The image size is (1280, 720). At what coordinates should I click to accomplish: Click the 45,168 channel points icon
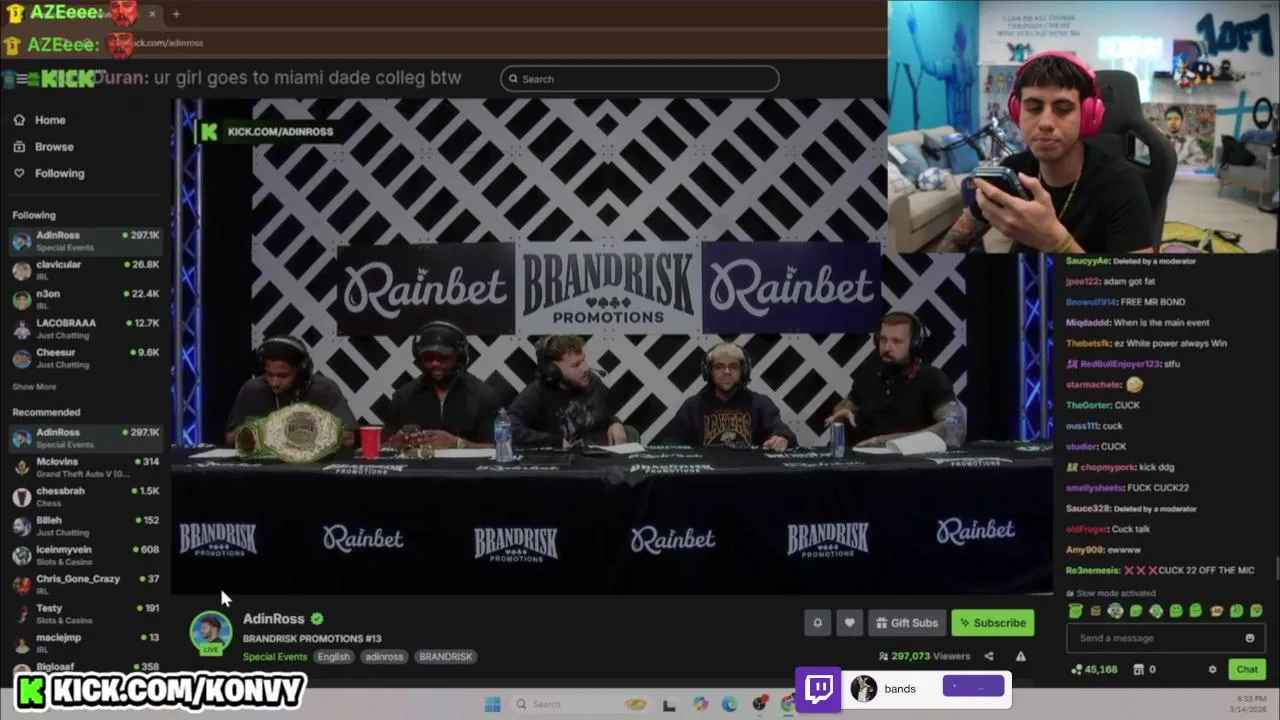coord(1094,670)
